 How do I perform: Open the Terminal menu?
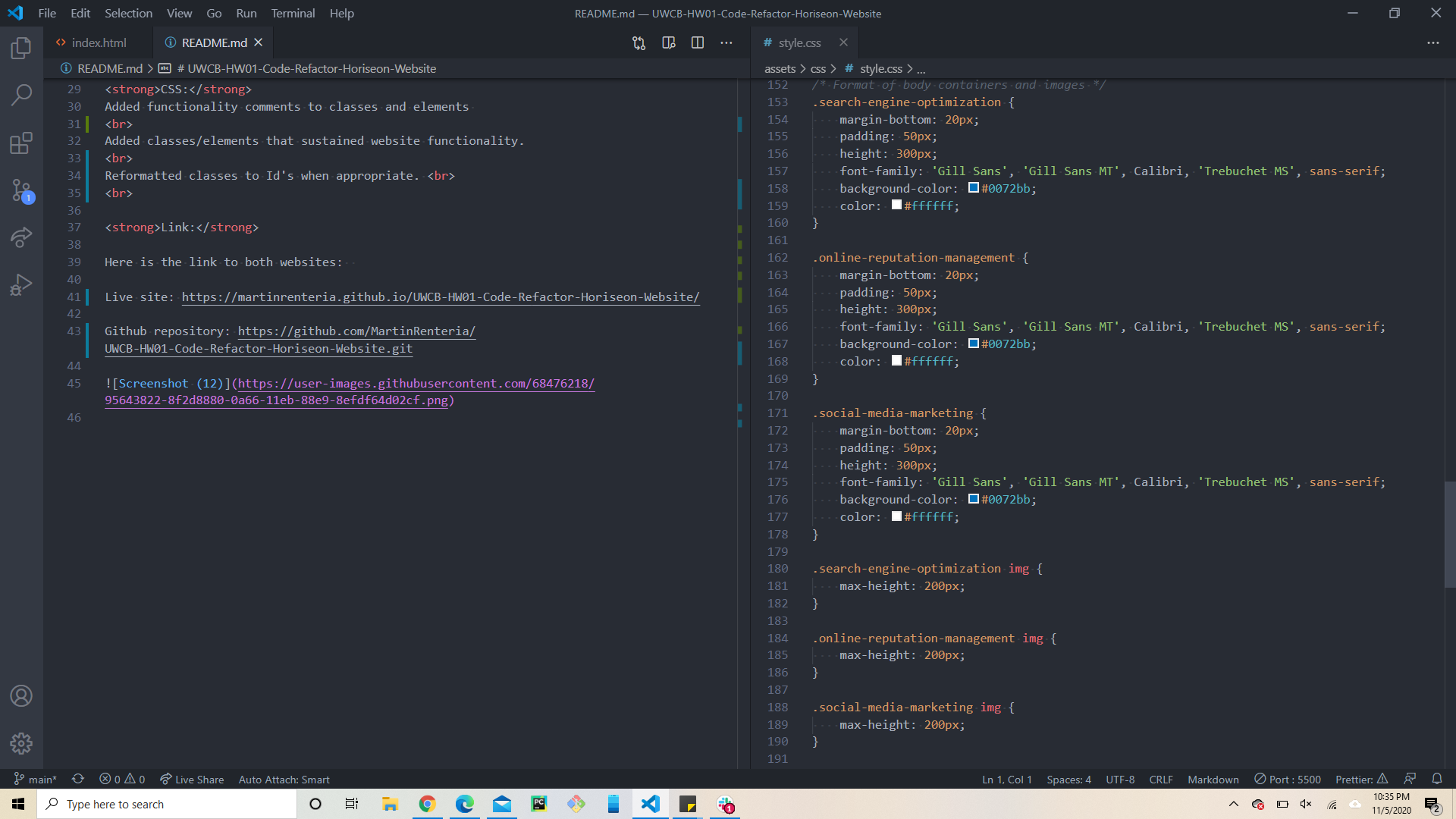point(292,13)
